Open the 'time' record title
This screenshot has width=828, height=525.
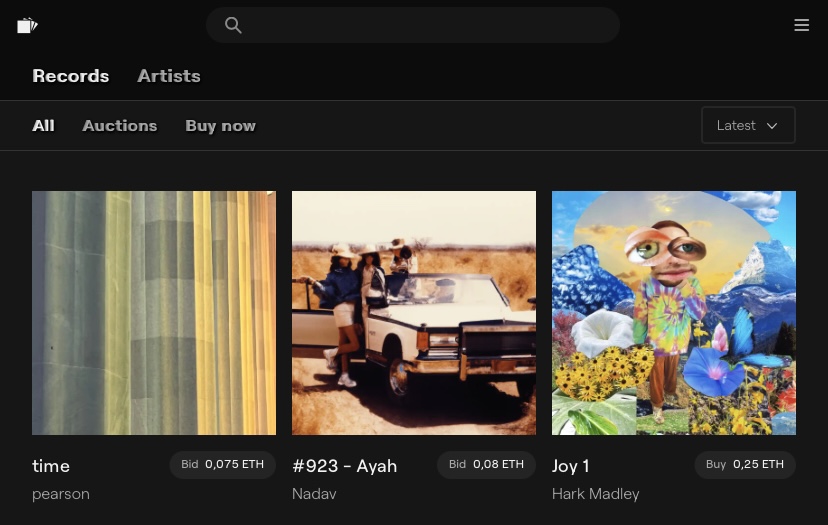pyautogui.click(x=51, y=466)
